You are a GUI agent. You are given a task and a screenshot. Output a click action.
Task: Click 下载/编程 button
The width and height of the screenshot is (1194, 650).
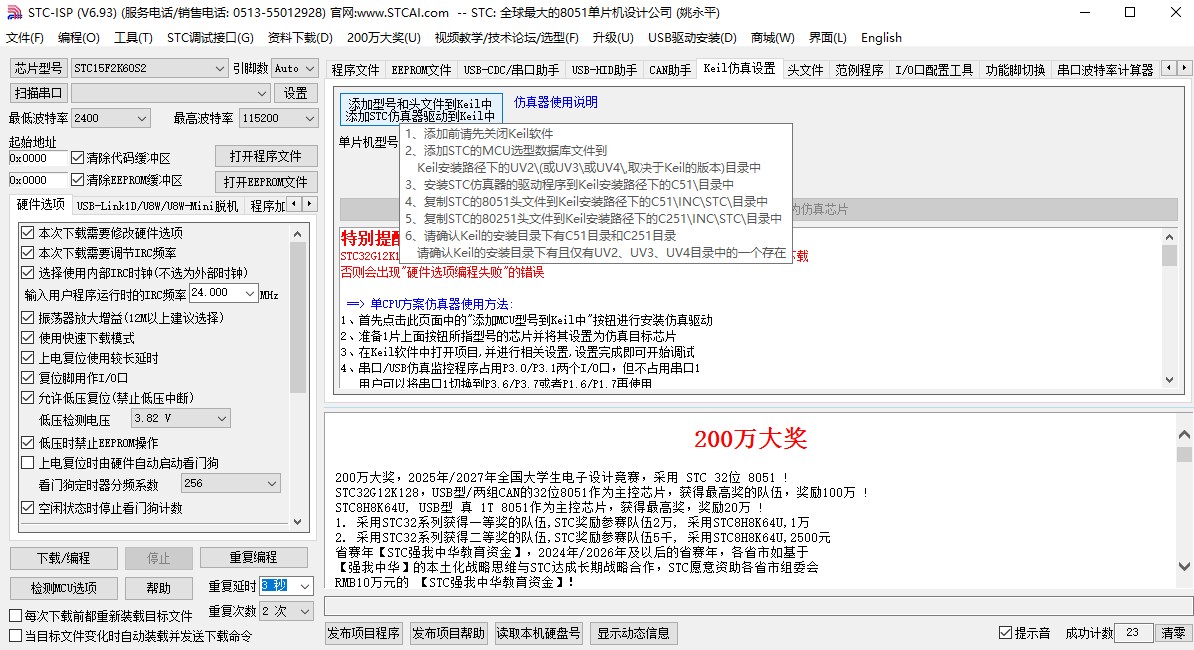point(64,558)
